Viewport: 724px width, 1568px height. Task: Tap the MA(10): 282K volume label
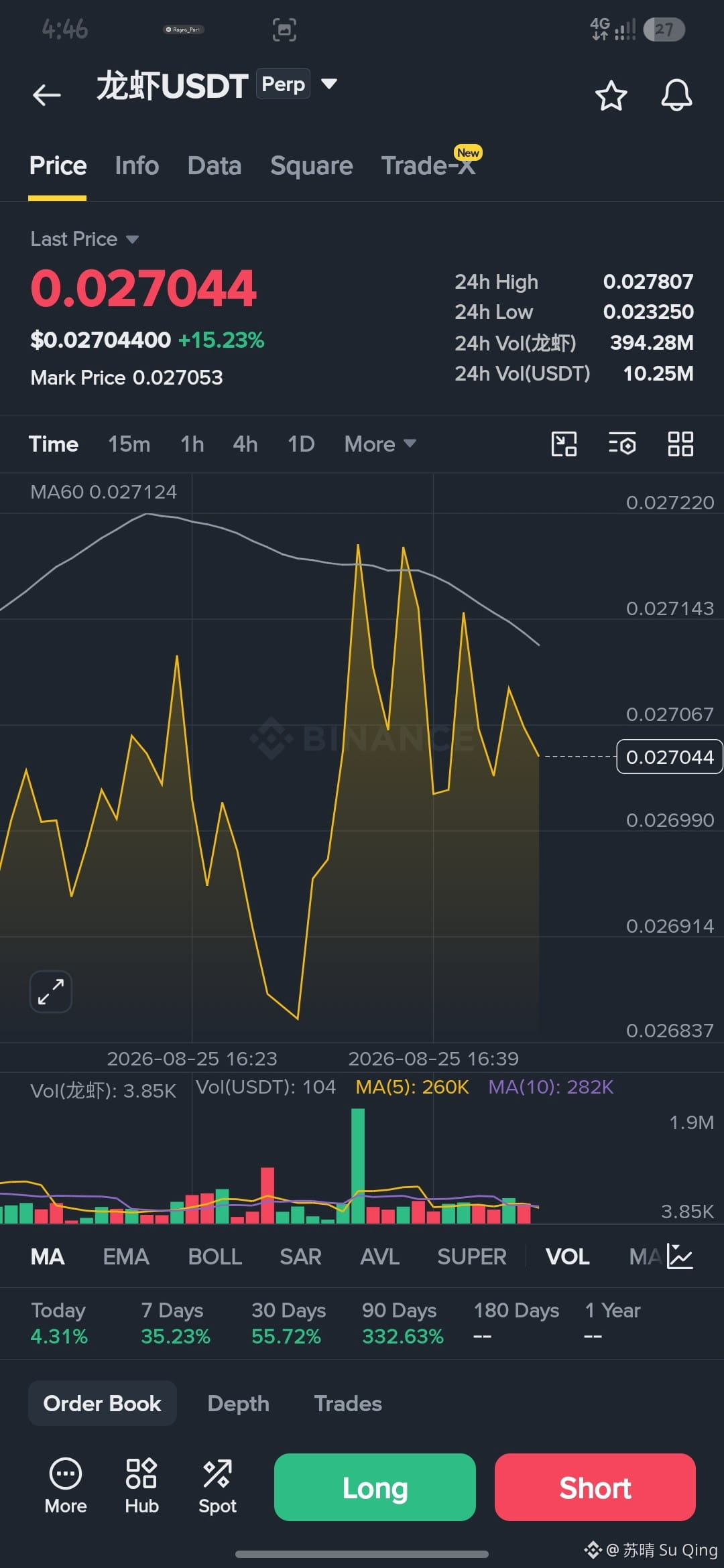[551, 1086]
